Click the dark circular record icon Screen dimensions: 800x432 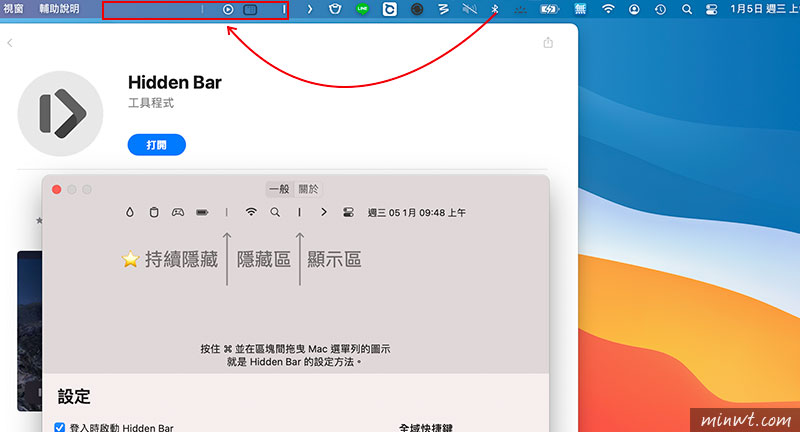[x=417, y=9]
